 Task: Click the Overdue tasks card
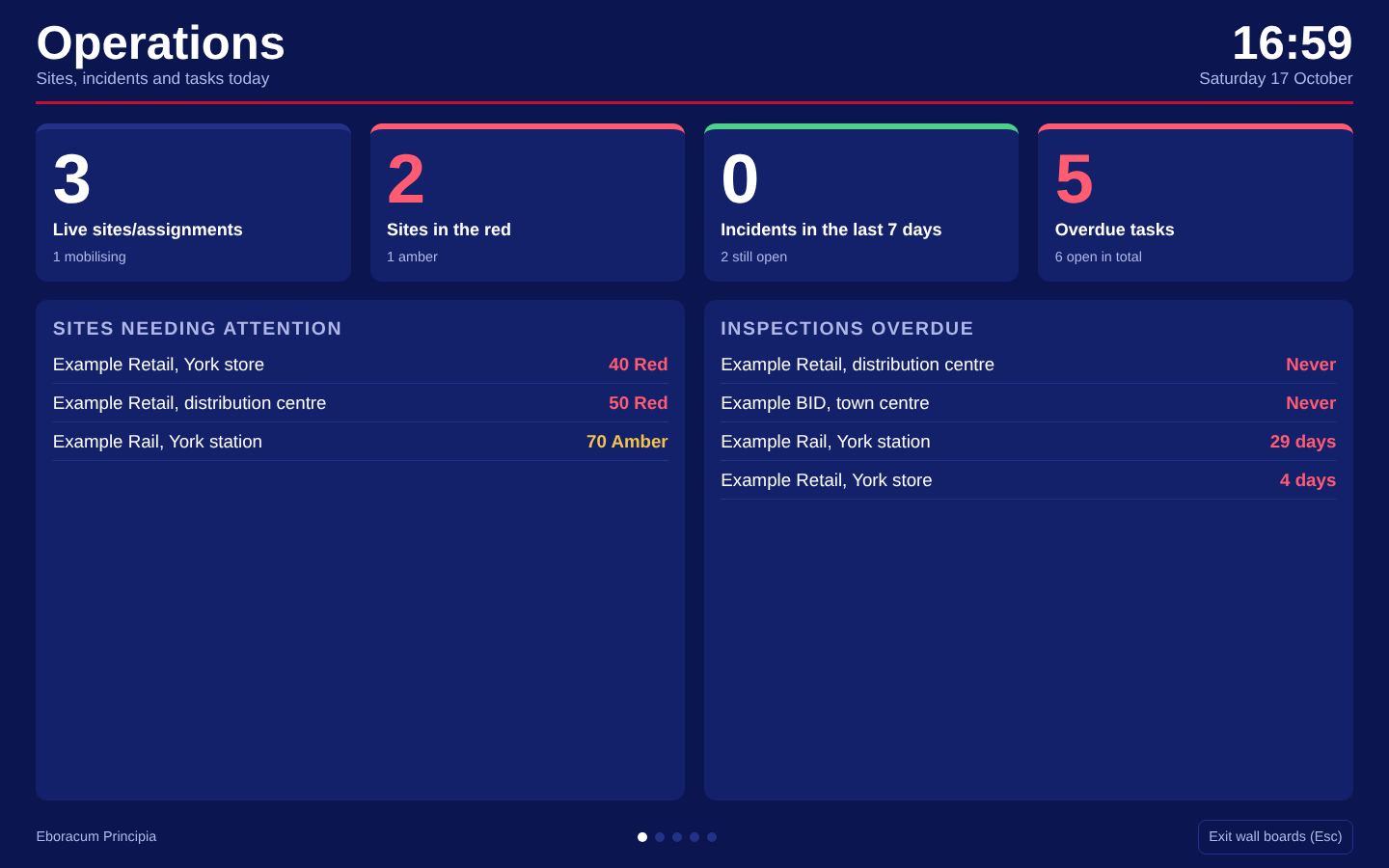pyautogui.click(x=1195, y=203)
